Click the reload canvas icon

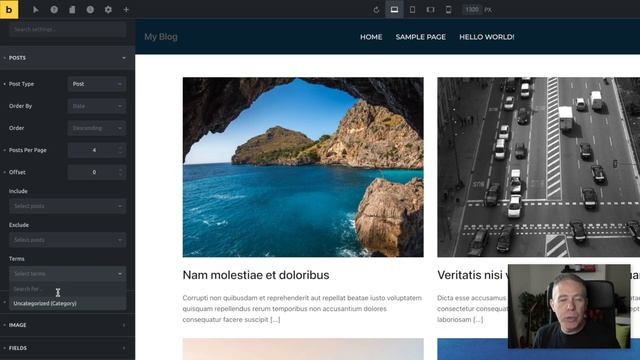(x=376, y=9)
